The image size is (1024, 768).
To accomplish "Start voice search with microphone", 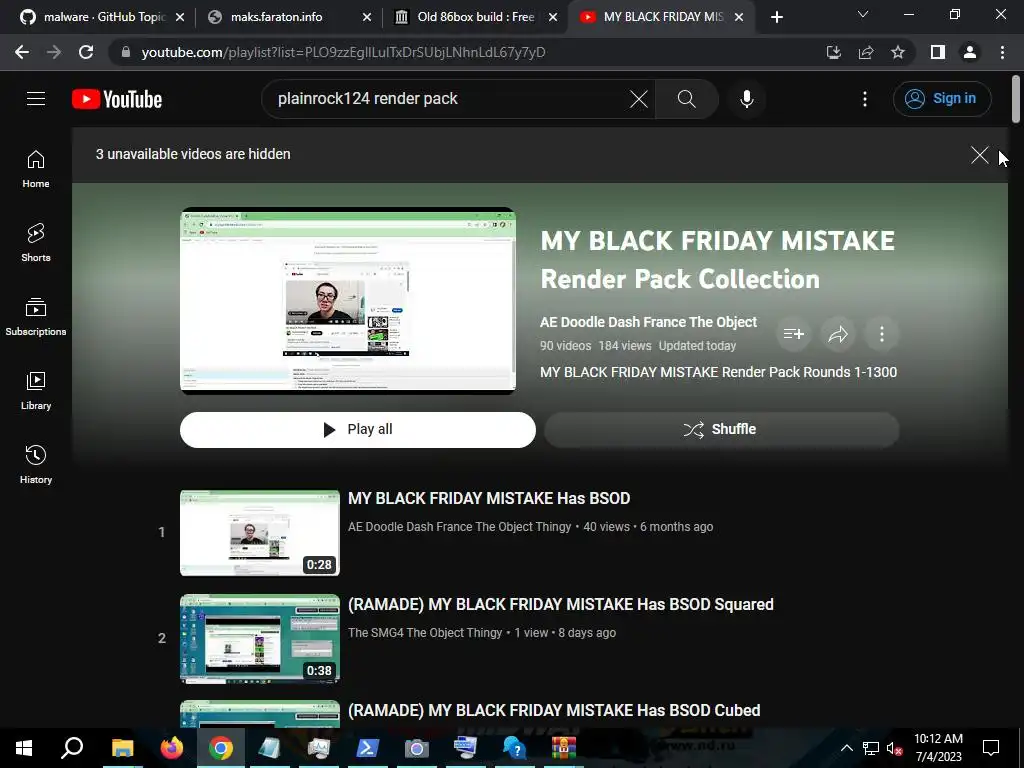I will tap(746, 99).
